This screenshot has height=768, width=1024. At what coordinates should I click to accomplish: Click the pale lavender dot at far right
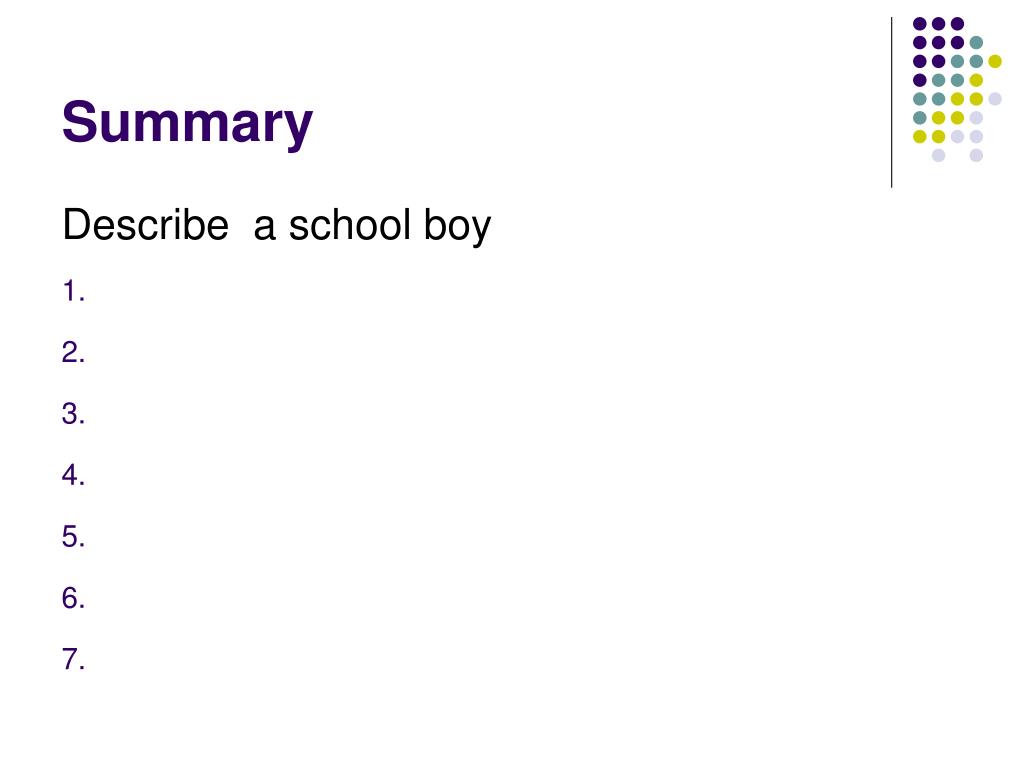[995, 99]
